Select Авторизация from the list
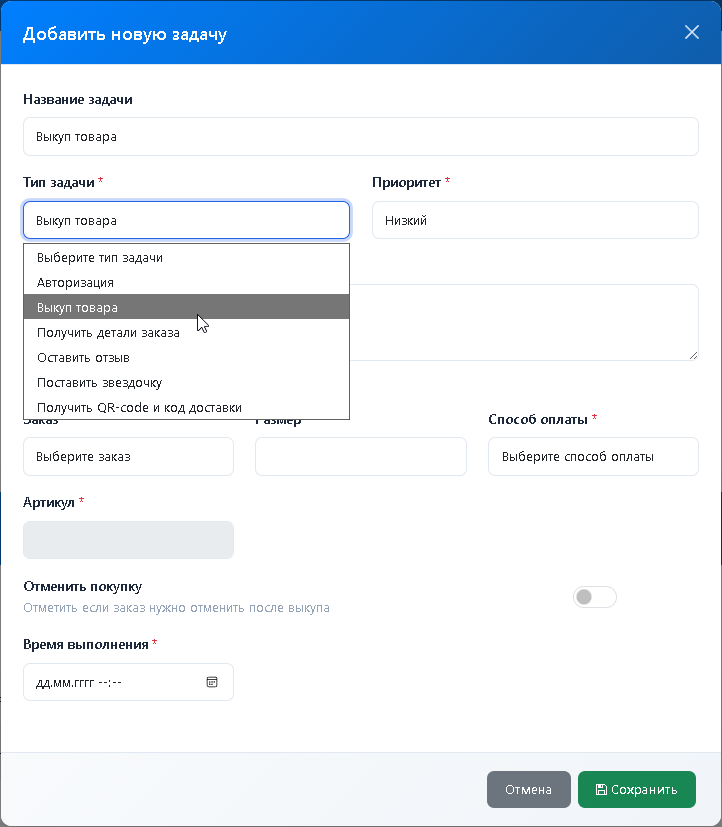722x827 pixels. pyautogui.click(x=186, y=282)
